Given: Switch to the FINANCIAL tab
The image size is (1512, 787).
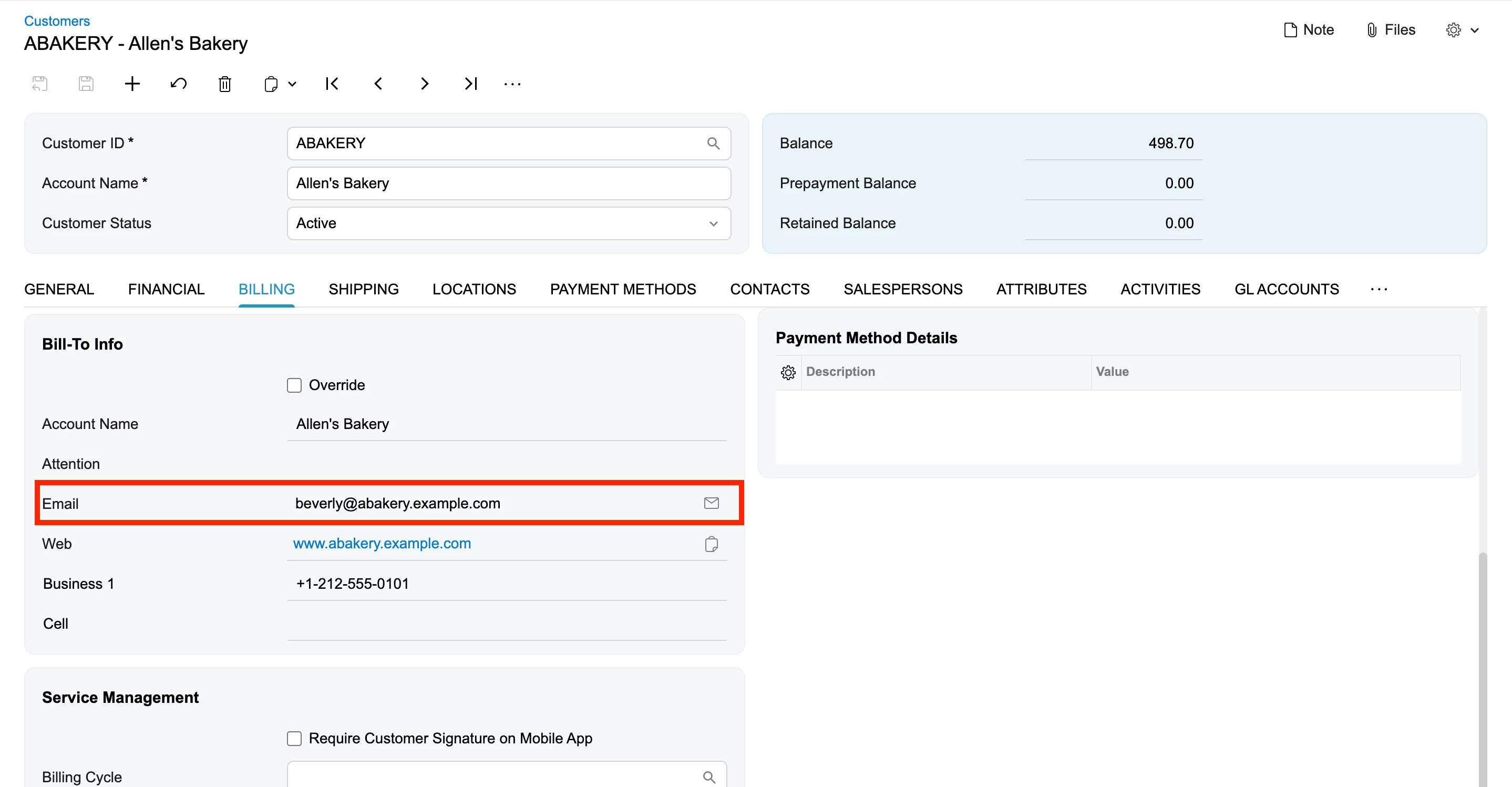Looking at the screenshot, I should [166, 289].
